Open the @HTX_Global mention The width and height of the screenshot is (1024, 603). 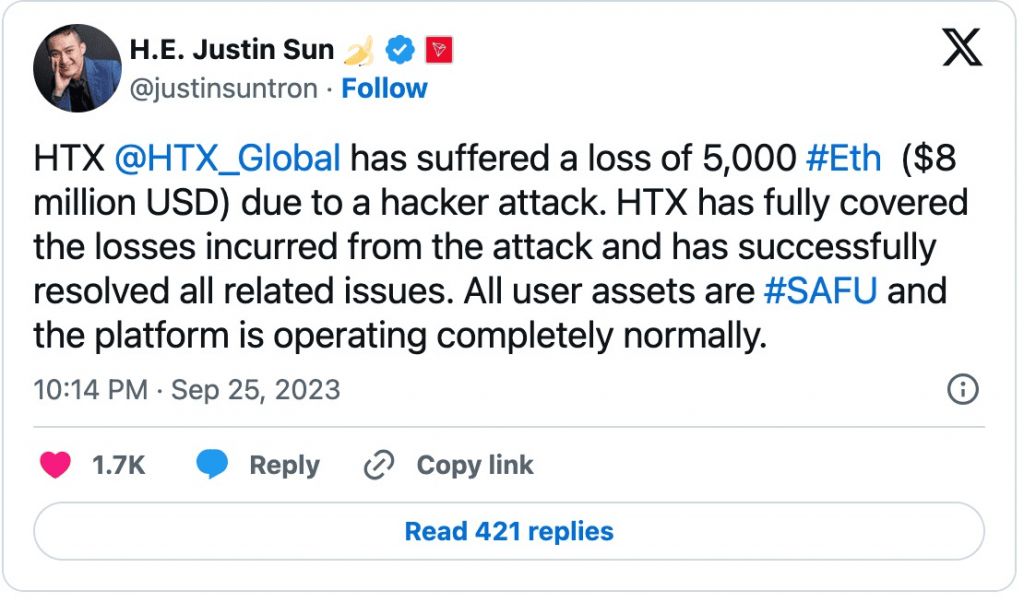click(x=228, y=158)
